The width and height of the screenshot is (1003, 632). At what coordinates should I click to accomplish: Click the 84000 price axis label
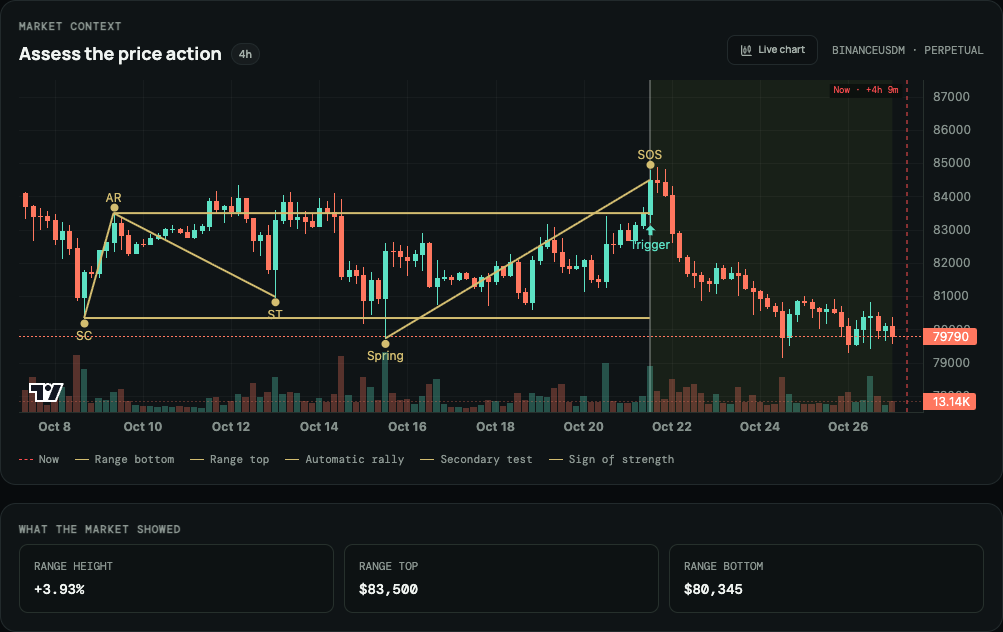point(951,196)
